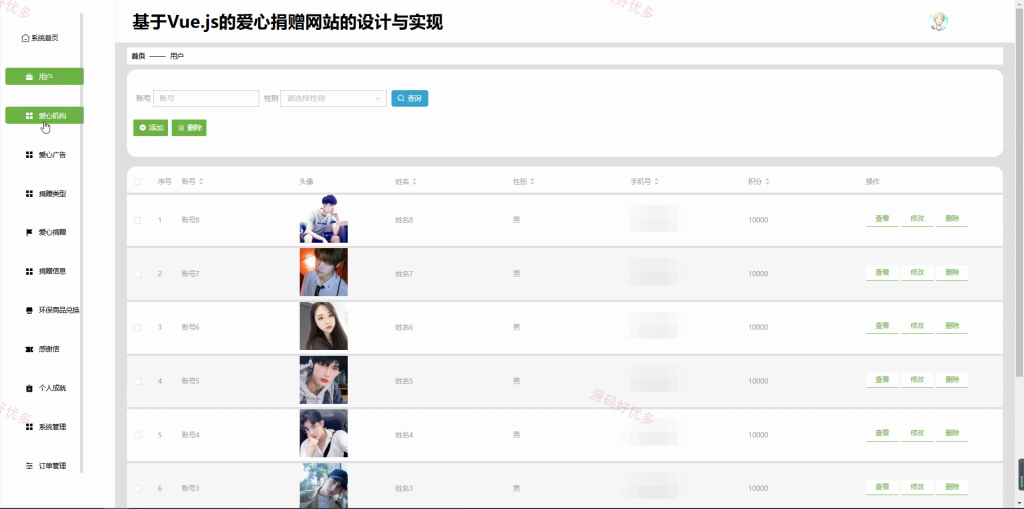The image size is (1024, 509).
Task: Open avatar photo of 姓名4
Action: pos(324,433)
